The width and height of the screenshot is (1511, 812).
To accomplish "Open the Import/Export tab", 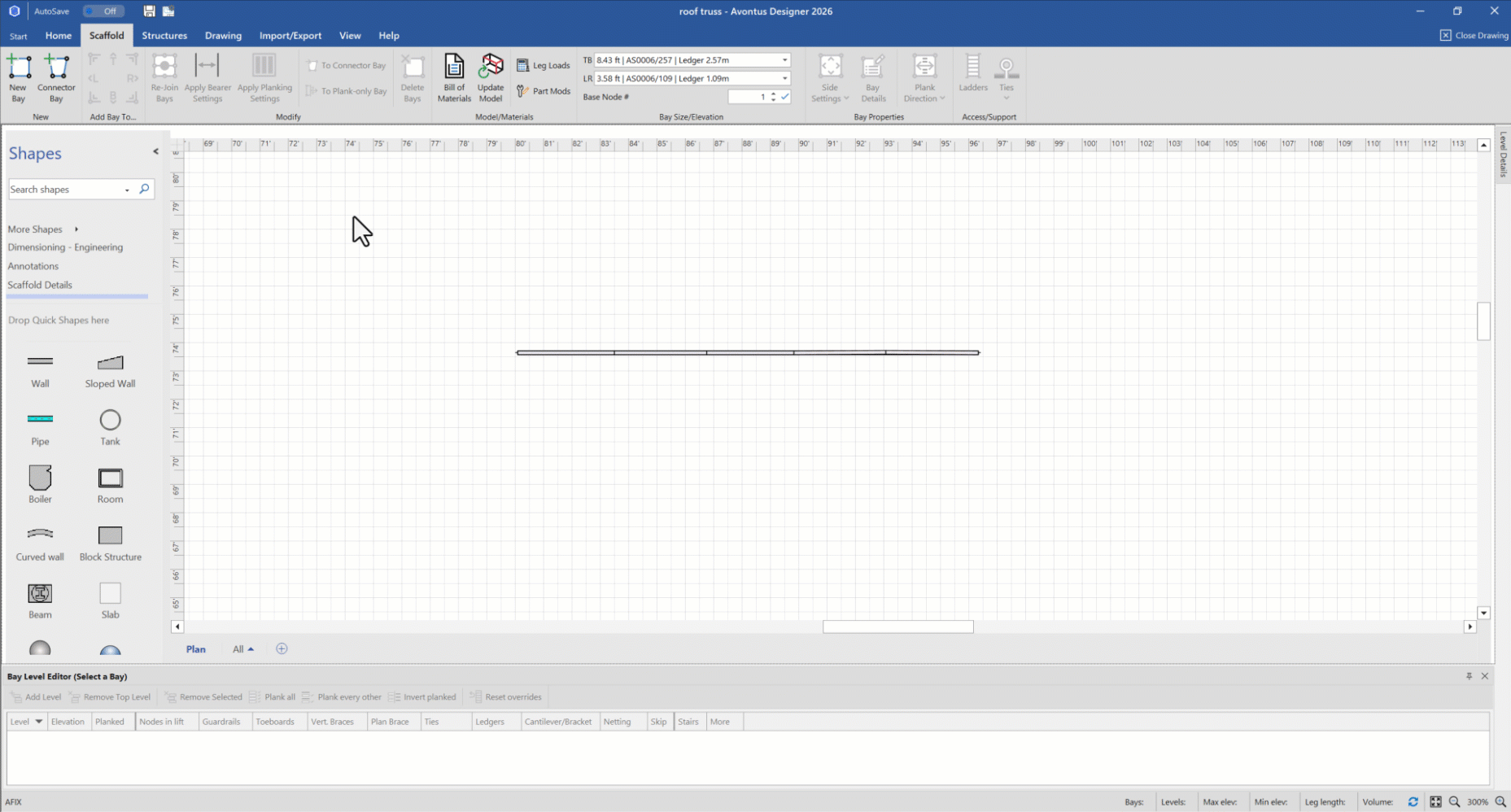I will coord(290,36).
